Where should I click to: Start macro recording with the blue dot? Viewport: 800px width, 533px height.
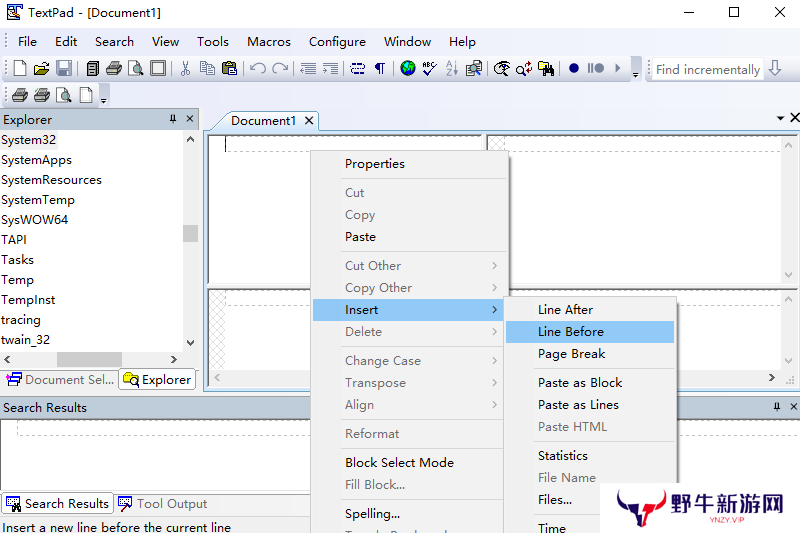[x=573, y=68]
